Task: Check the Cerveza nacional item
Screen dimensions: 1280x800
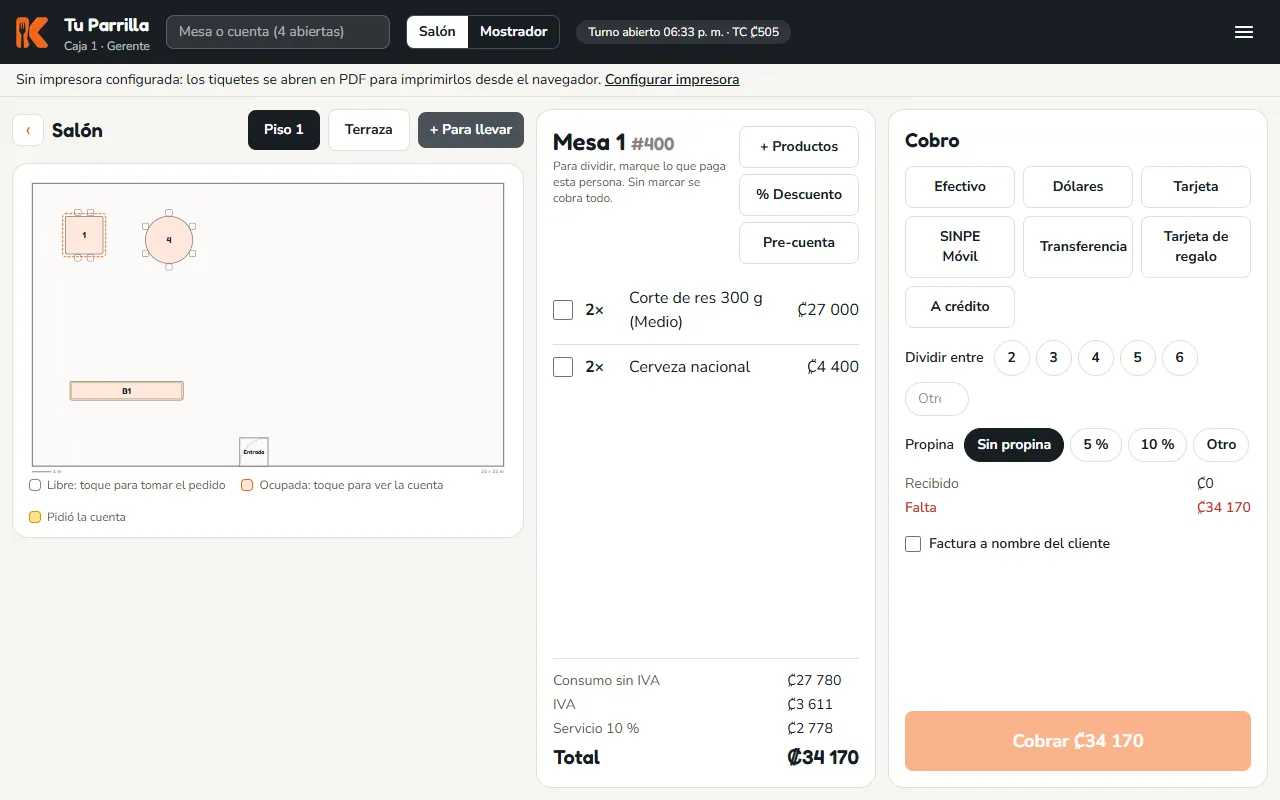Action: tap(563, 367)
